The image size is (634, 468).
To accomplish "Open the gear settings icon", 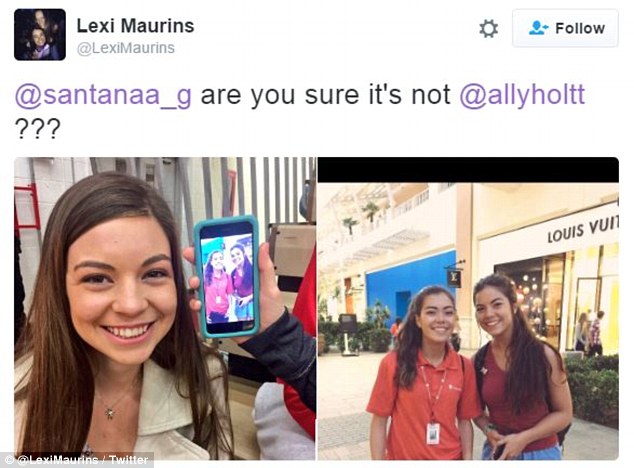I will pos(488,29).
